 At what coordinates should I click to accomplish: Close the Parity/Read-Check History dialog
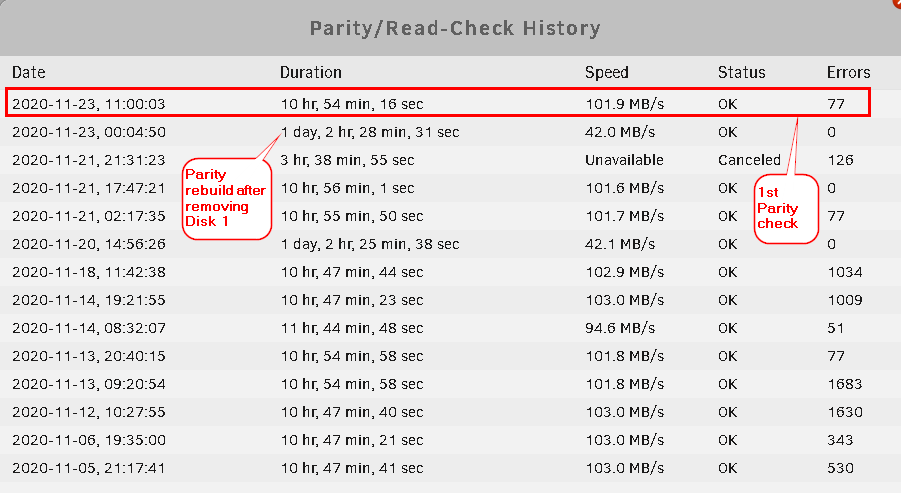click(x=897, y=2)
